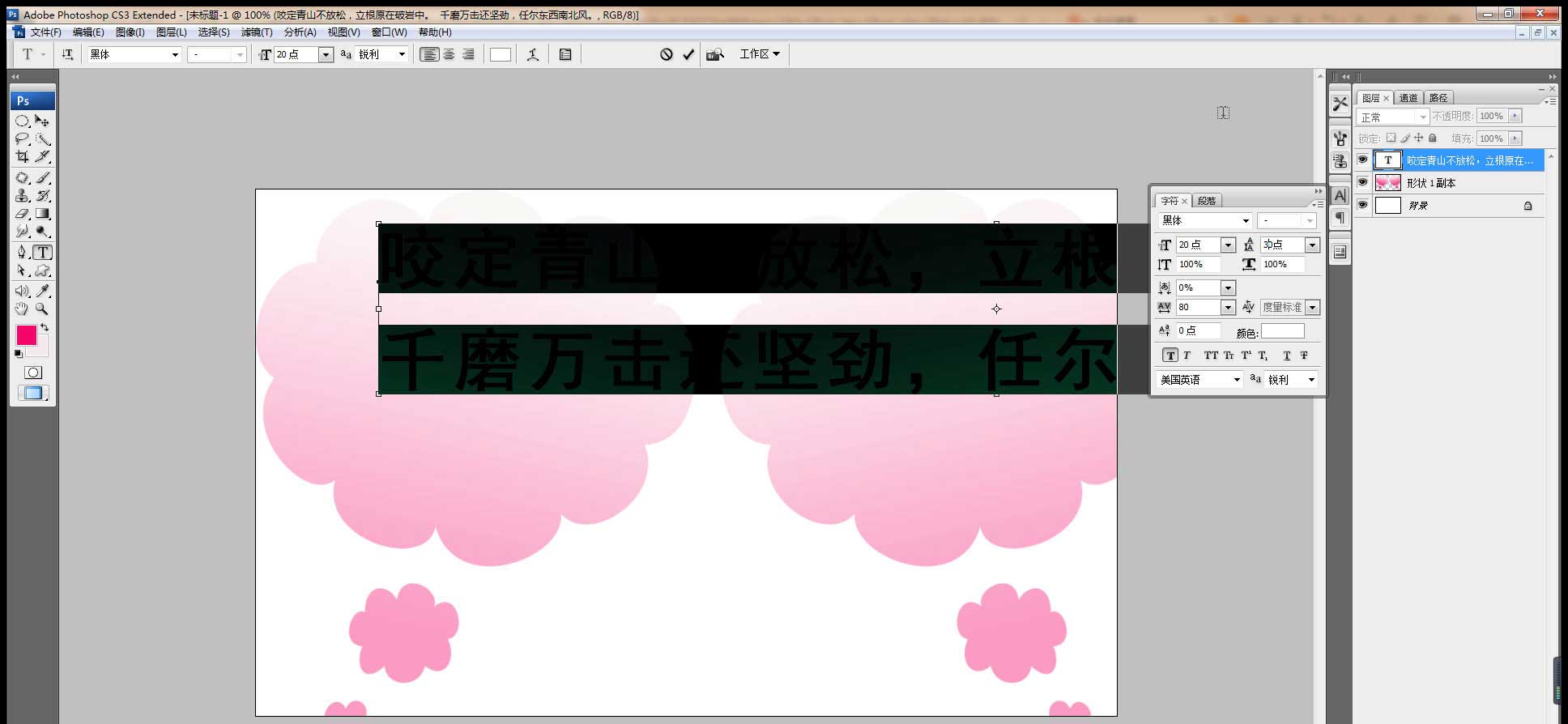Open Create Warped Text dialog
The width and height of the screenshot is (1568, 724).
click(532, 54)
